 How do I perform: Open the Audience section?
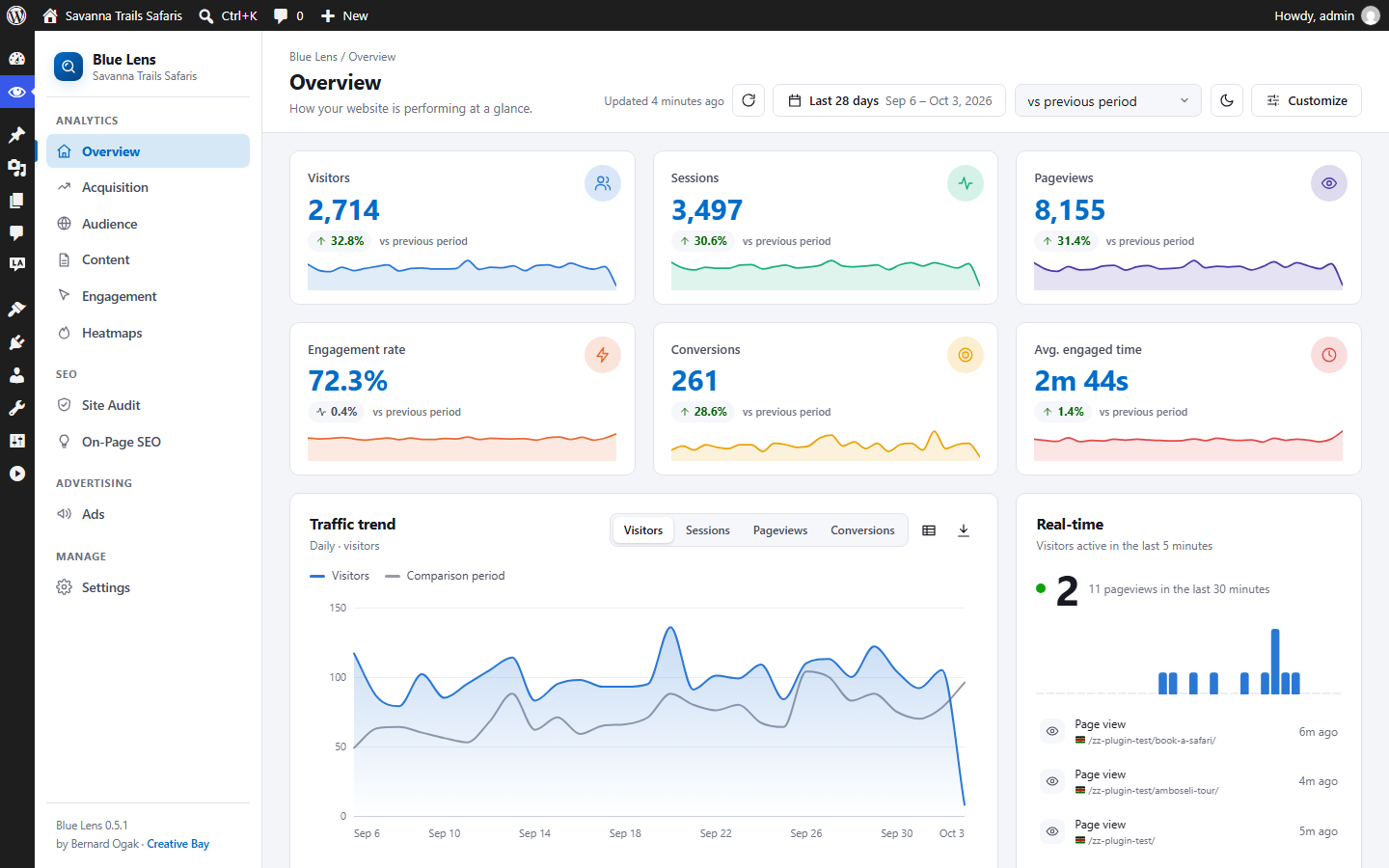149,224
